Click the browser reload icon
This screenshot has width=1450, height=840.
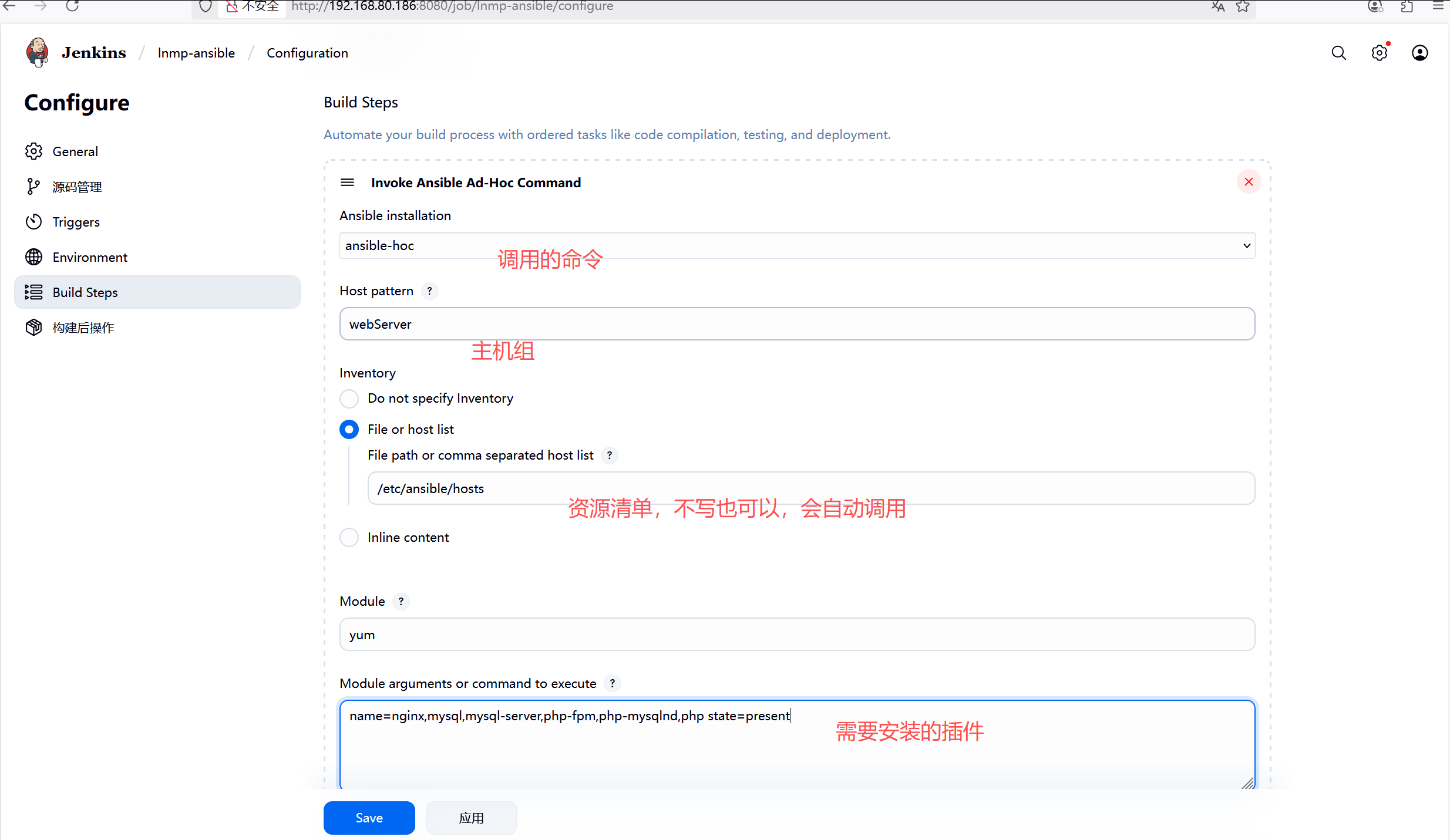72,6
